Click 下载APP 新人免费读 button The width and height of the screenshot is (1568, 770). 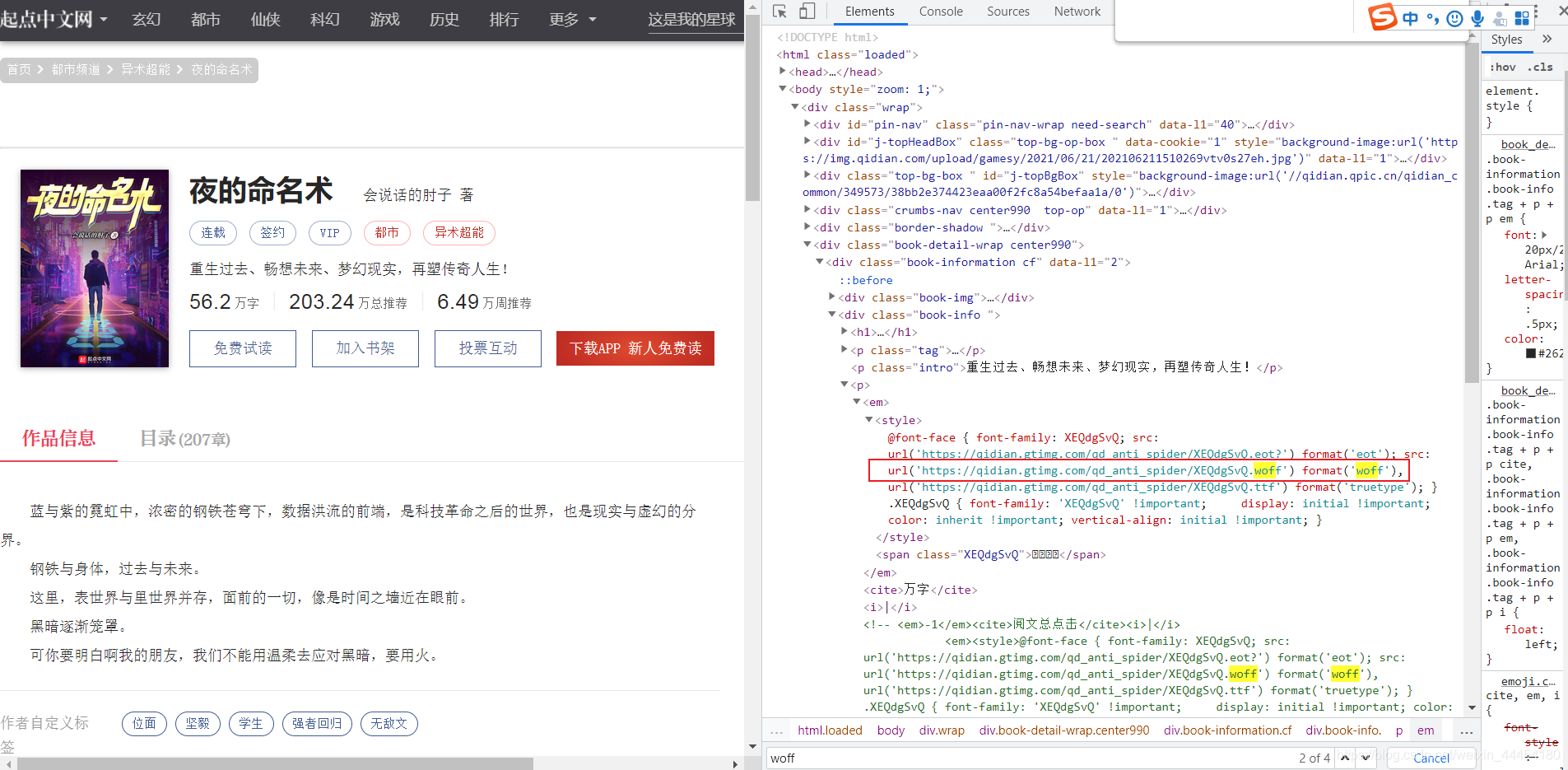tap(635, 348)
